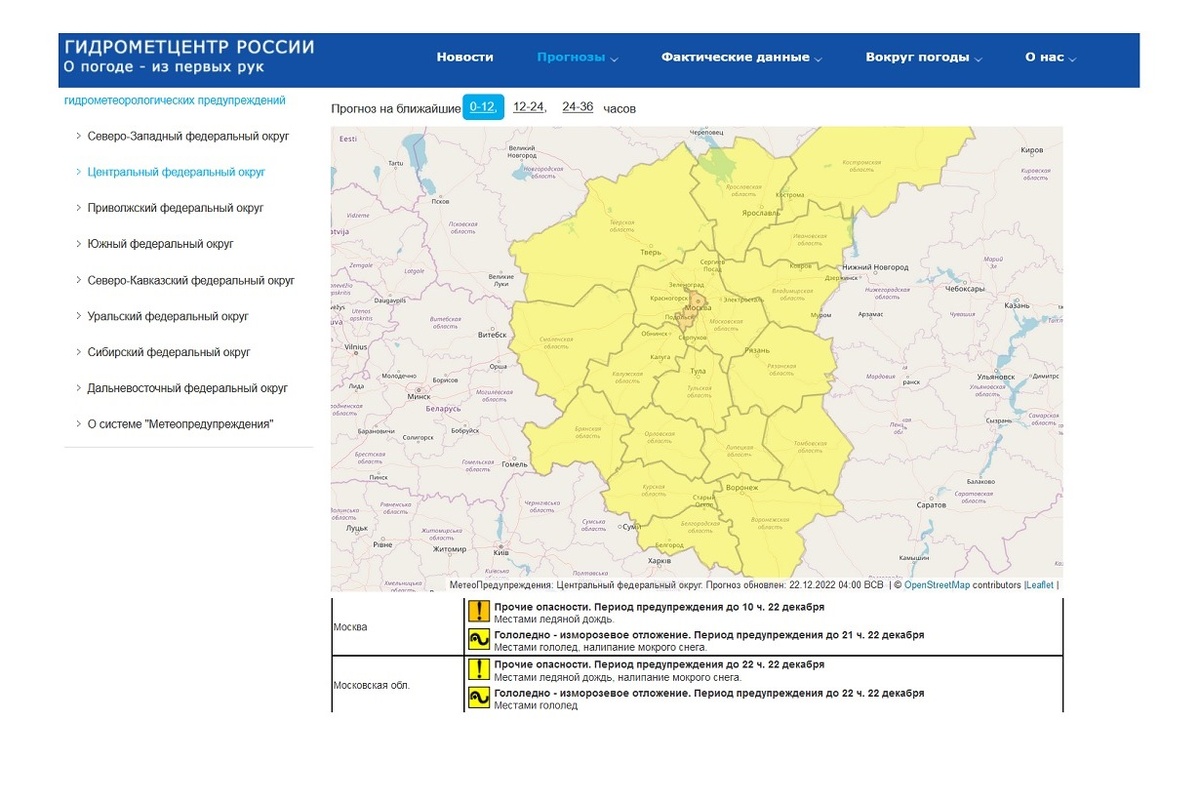Screen dimensions: 1200x800
Task: Open Приволжский федеральный округ
Action: (x=175, y=208)
